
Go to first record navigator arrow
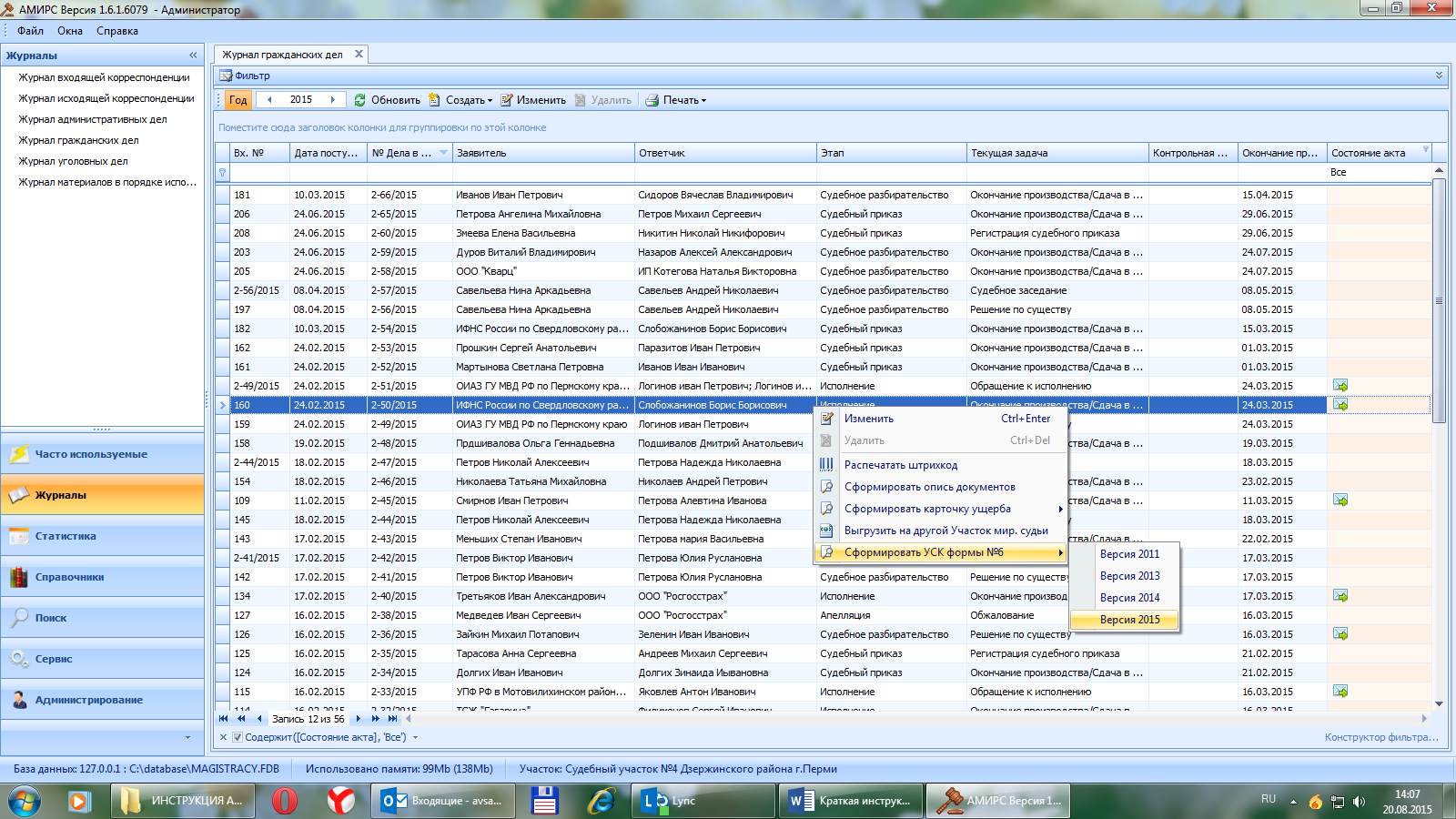point(224,719)
